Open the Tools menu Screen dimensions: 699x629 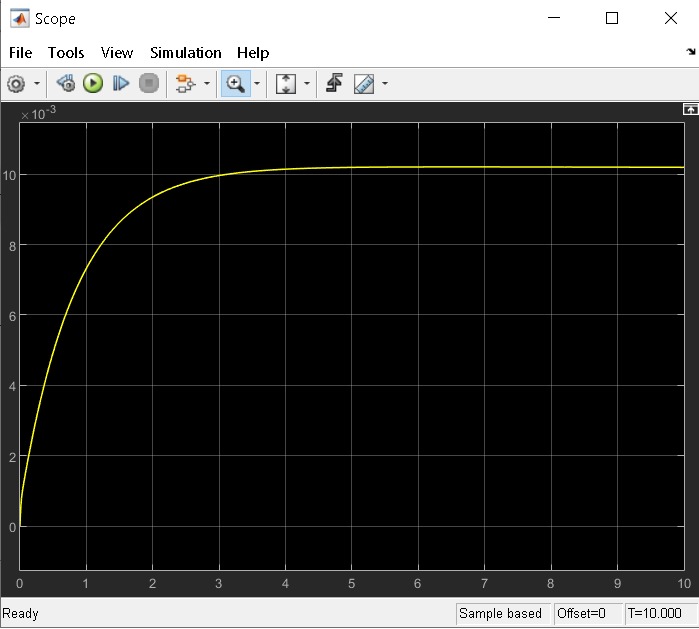(x=66, y=53)
